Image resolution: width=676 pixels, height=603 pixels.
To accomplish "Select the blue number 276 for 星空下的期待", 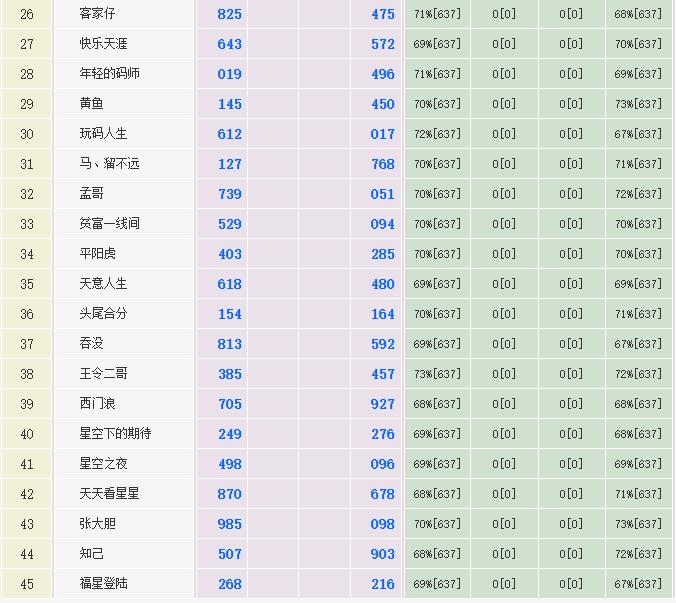I will point(383,434).
